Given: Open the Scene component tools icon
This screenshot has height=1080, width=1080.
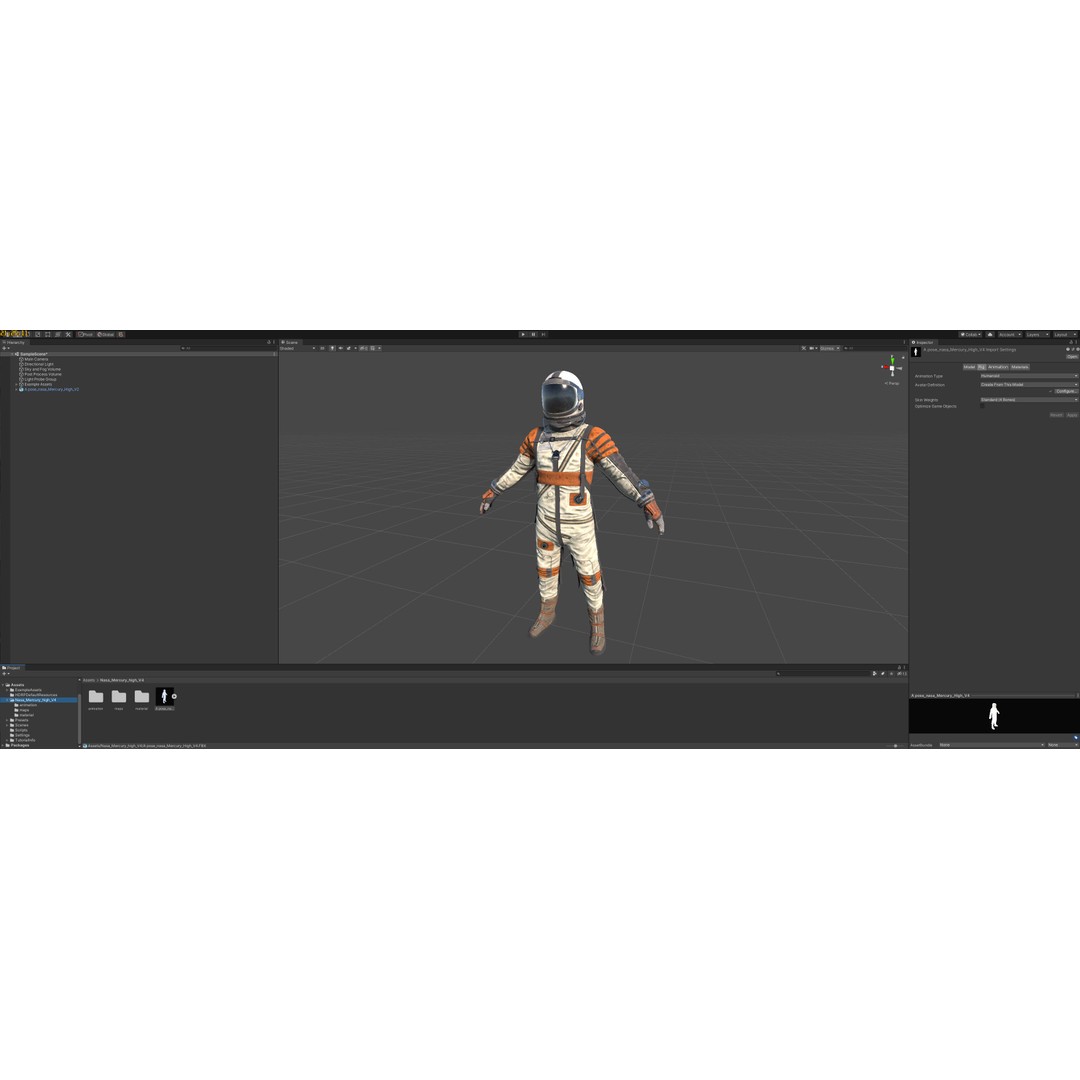Looking at the screenshot, I should (x=804, y=349).
